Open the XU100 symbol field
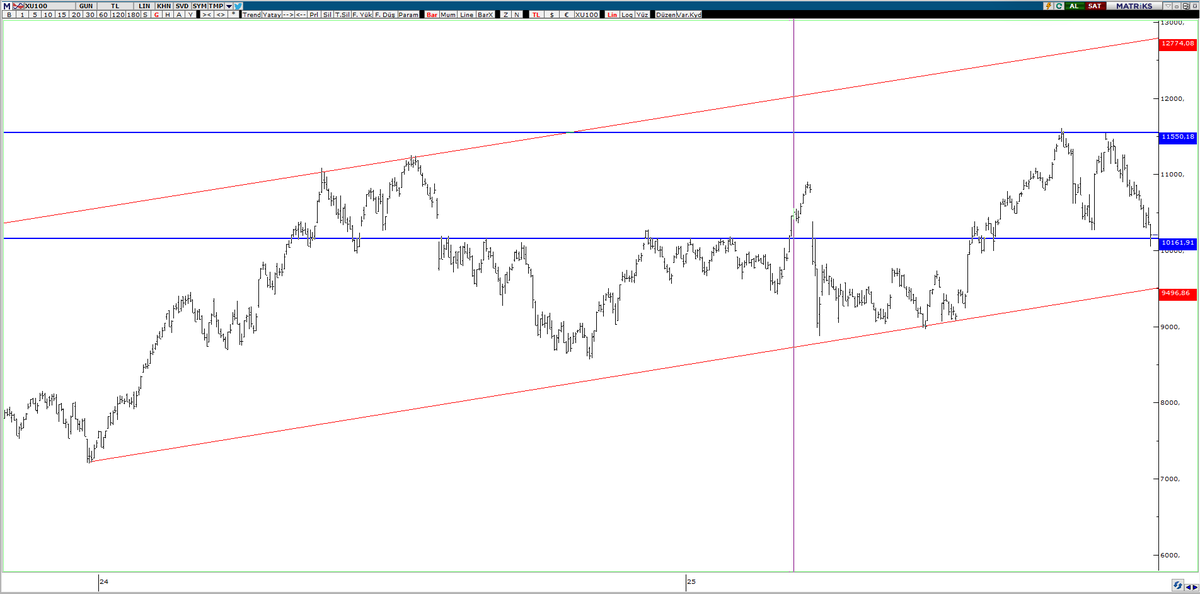Viewport: 1200px width, 594px height. (51, 6)
